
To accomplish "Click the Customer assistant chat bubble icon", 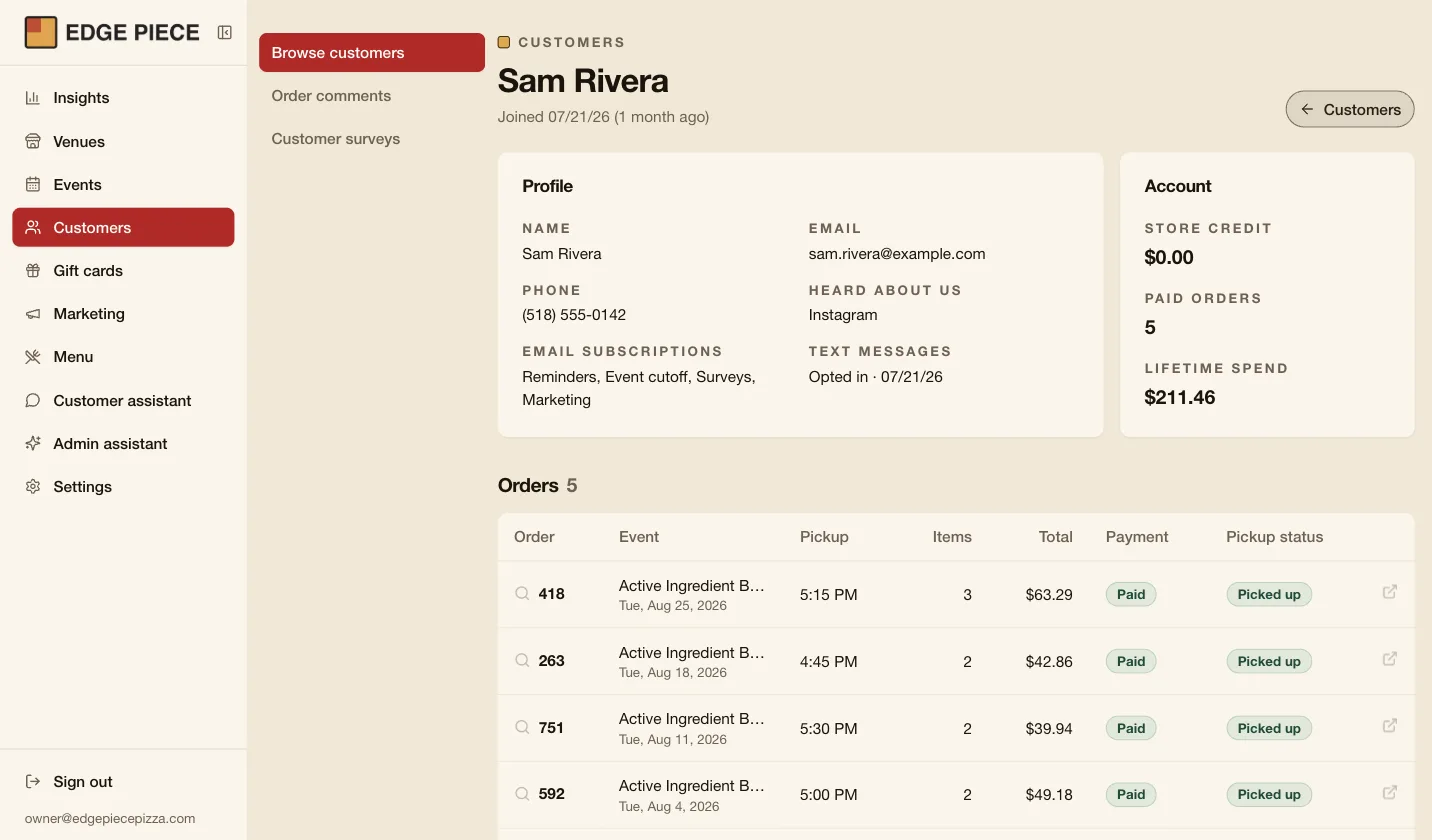I will [x=33, y=400].
